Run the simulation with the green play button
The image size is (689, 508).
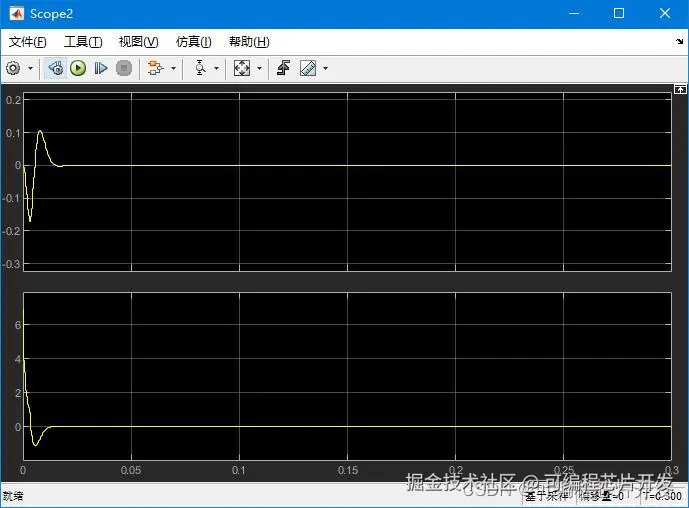point(78,68)
